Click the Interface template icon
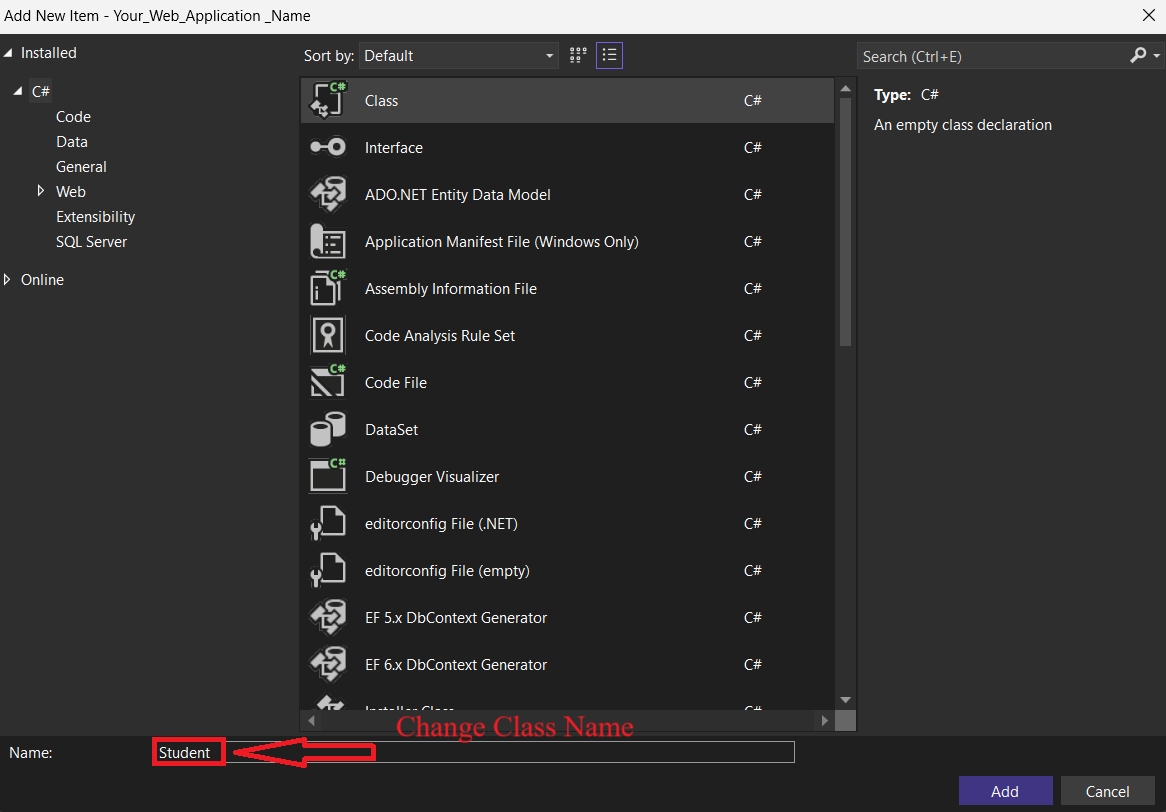 point(328,148)
